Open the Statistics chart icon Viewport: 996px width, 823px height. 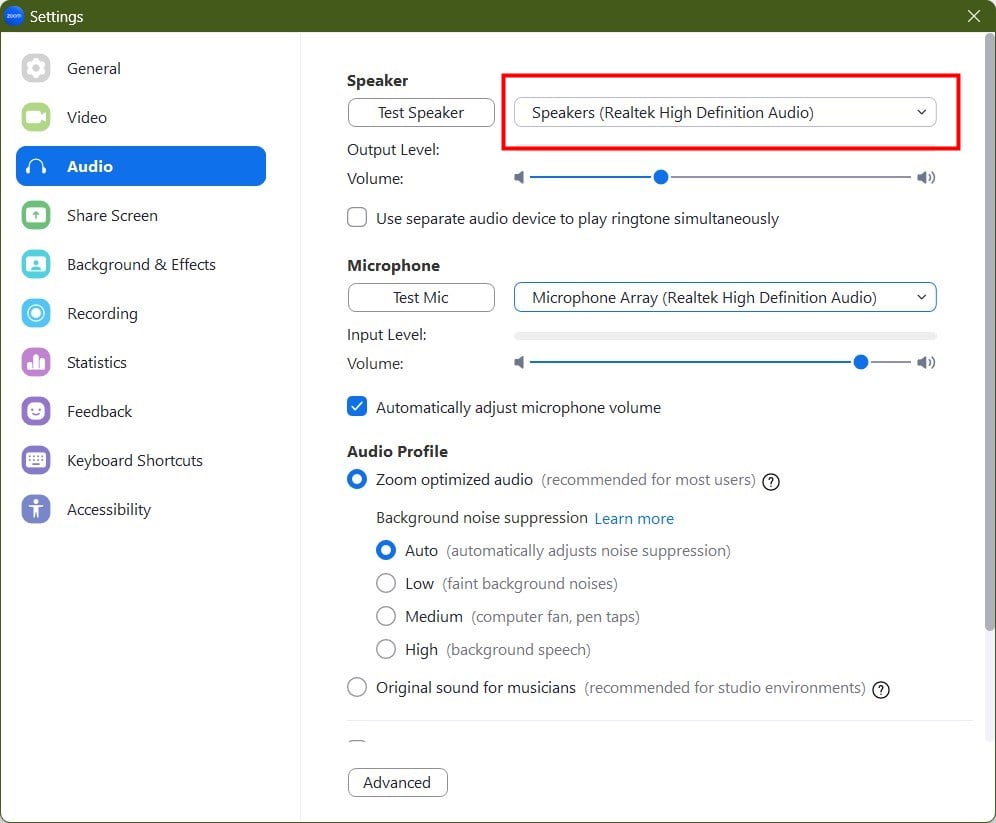36,362
